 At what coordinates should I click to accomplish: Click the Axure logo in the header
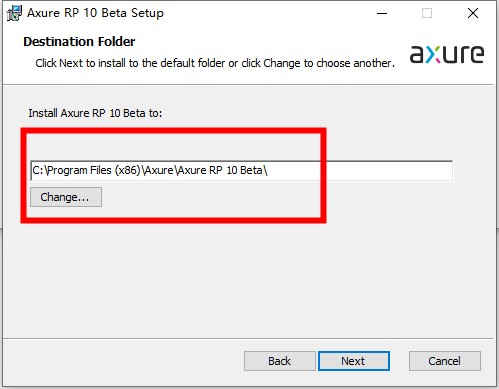(x=447, y=54)
